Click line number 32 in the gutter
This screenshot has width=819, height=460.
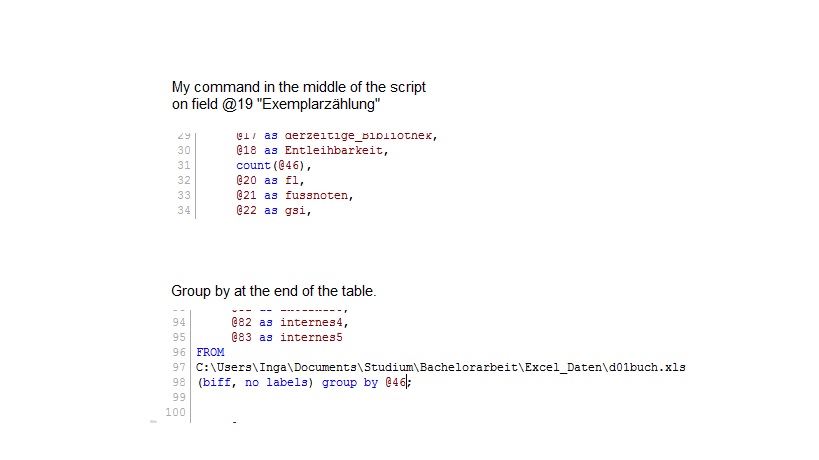coord(183,180)
